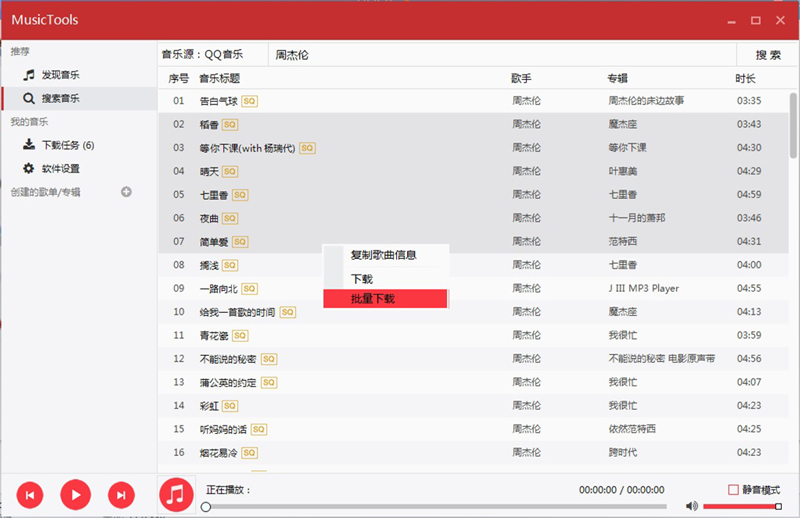Click album cell 不能说的秘密 电影原声带
This screenshot has width=800, height=518.
(x=662, y=359)
